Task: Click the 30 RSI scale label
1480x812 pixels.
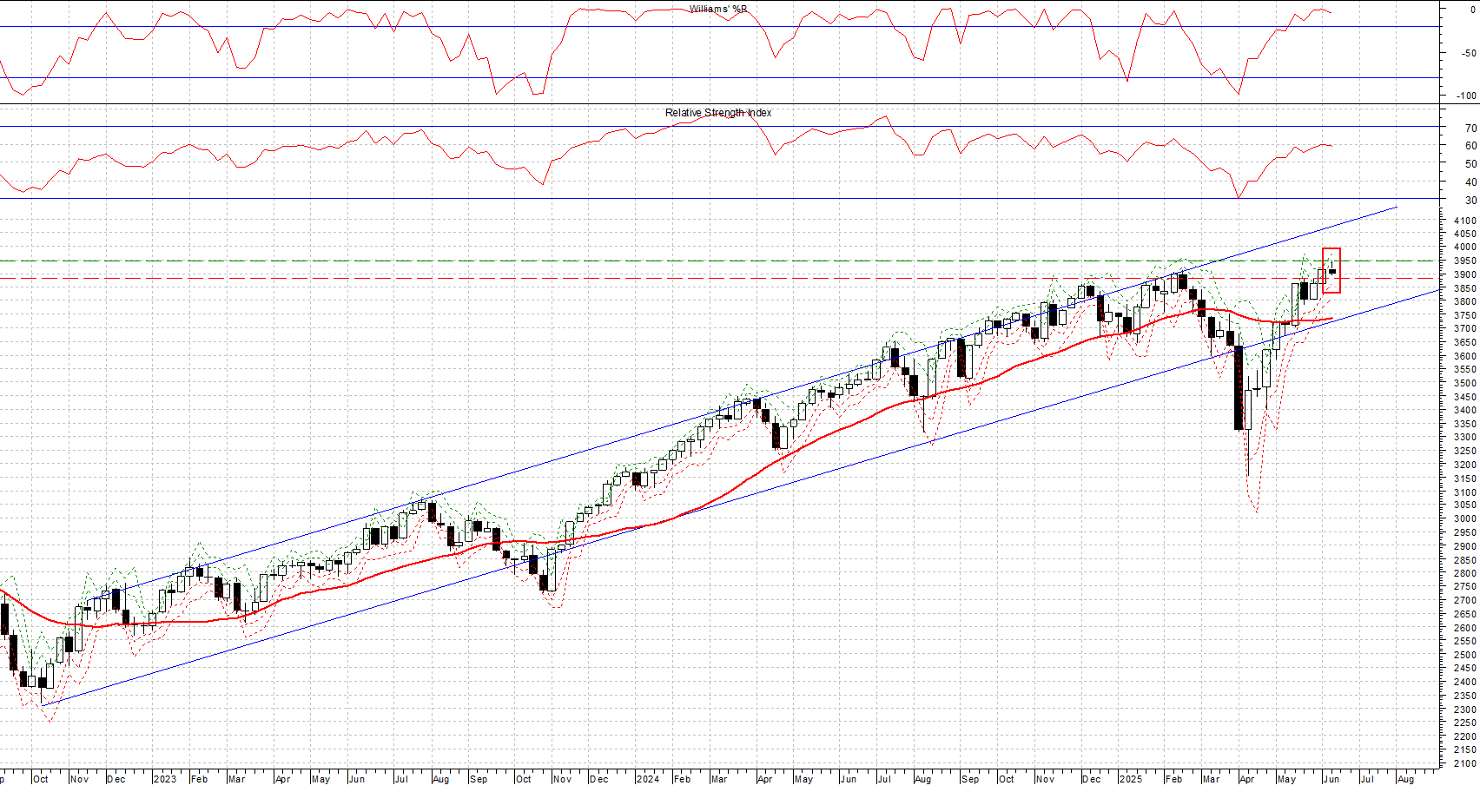Action: [x=1470, y=201]
